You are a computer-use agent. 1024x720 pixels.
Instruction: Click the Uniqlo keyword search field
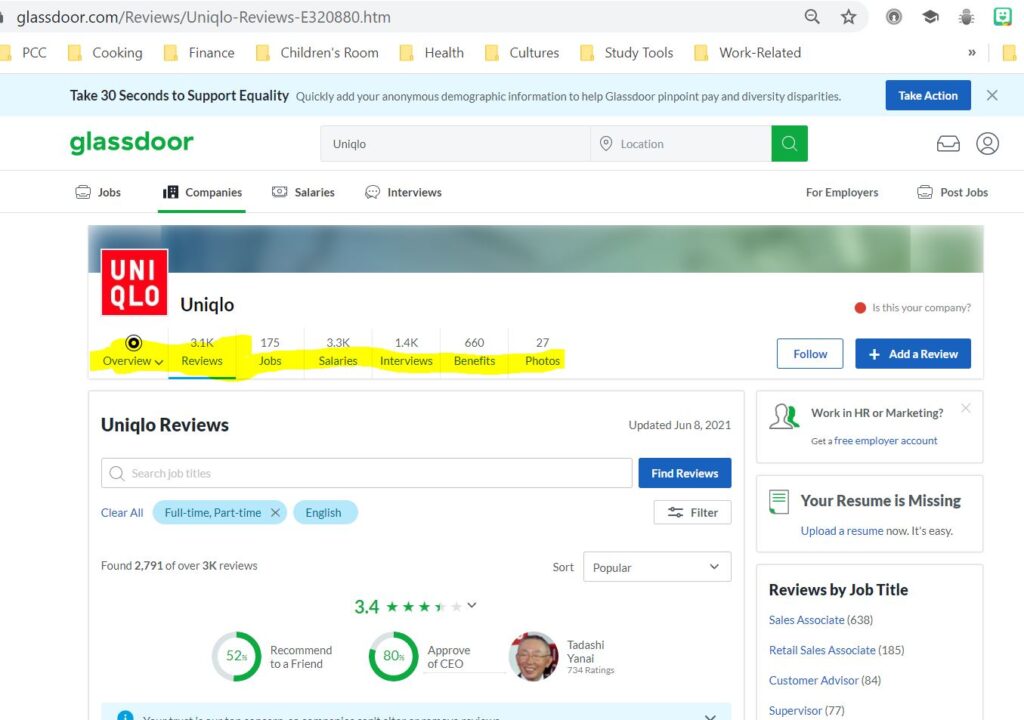click(455, 144)
